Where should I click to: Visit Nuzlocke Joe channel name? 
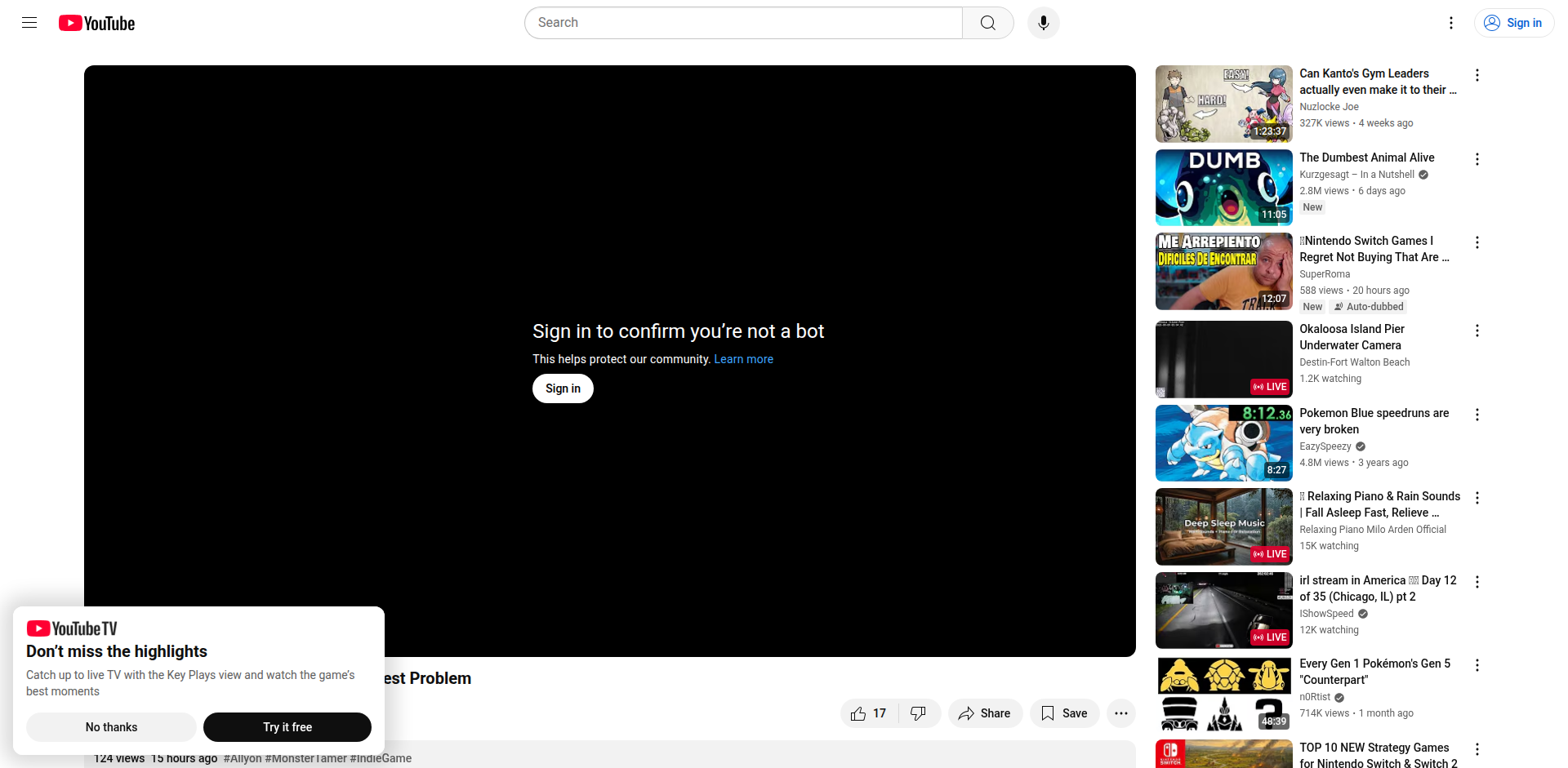pyautogui.click(x=1330, y=107)
